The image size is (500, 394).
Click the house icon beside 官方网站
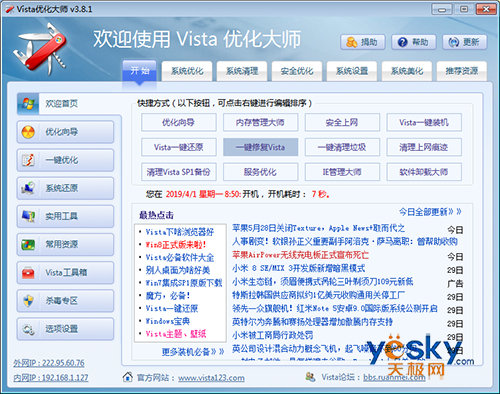[127, 377]
